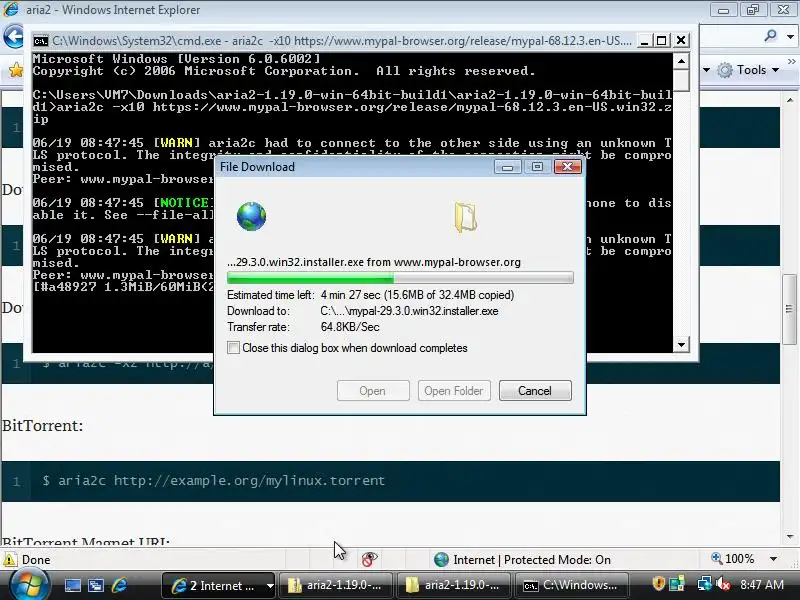The height and width of the screenshot is (600, 800).
Task: Click the 8:47 AM system clock
Action: click(x=762, y=585)
